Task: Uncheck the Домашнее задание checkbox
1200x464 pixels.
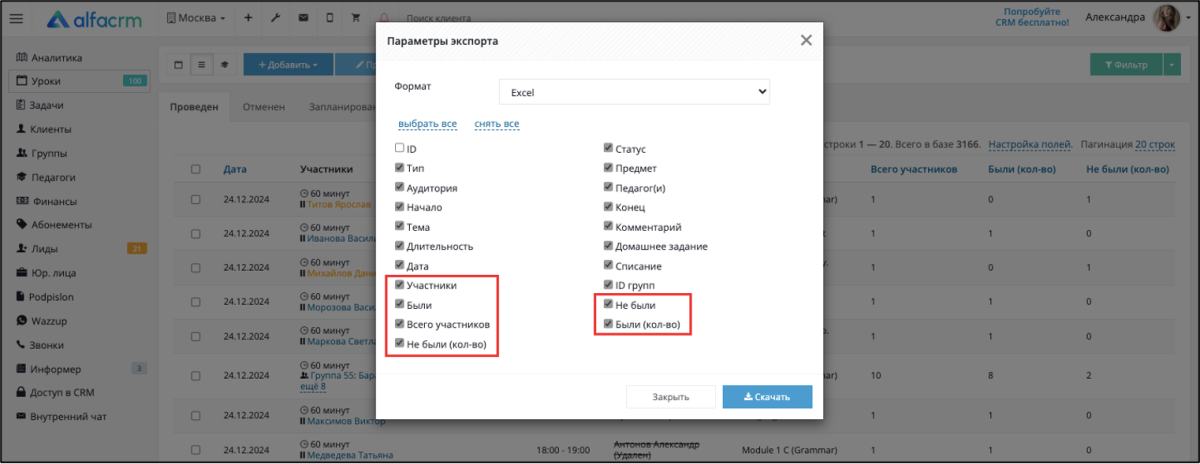Action: (608, 246)
